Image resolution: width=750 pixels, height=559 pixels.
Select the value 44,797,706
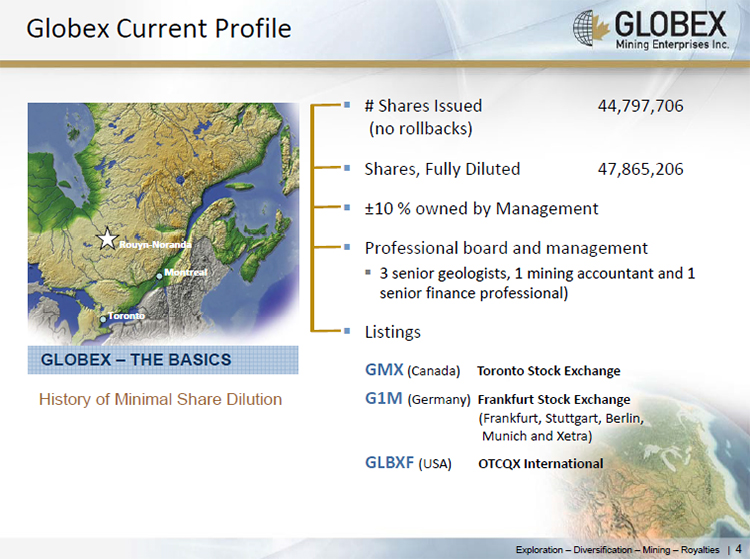[640, 106]
